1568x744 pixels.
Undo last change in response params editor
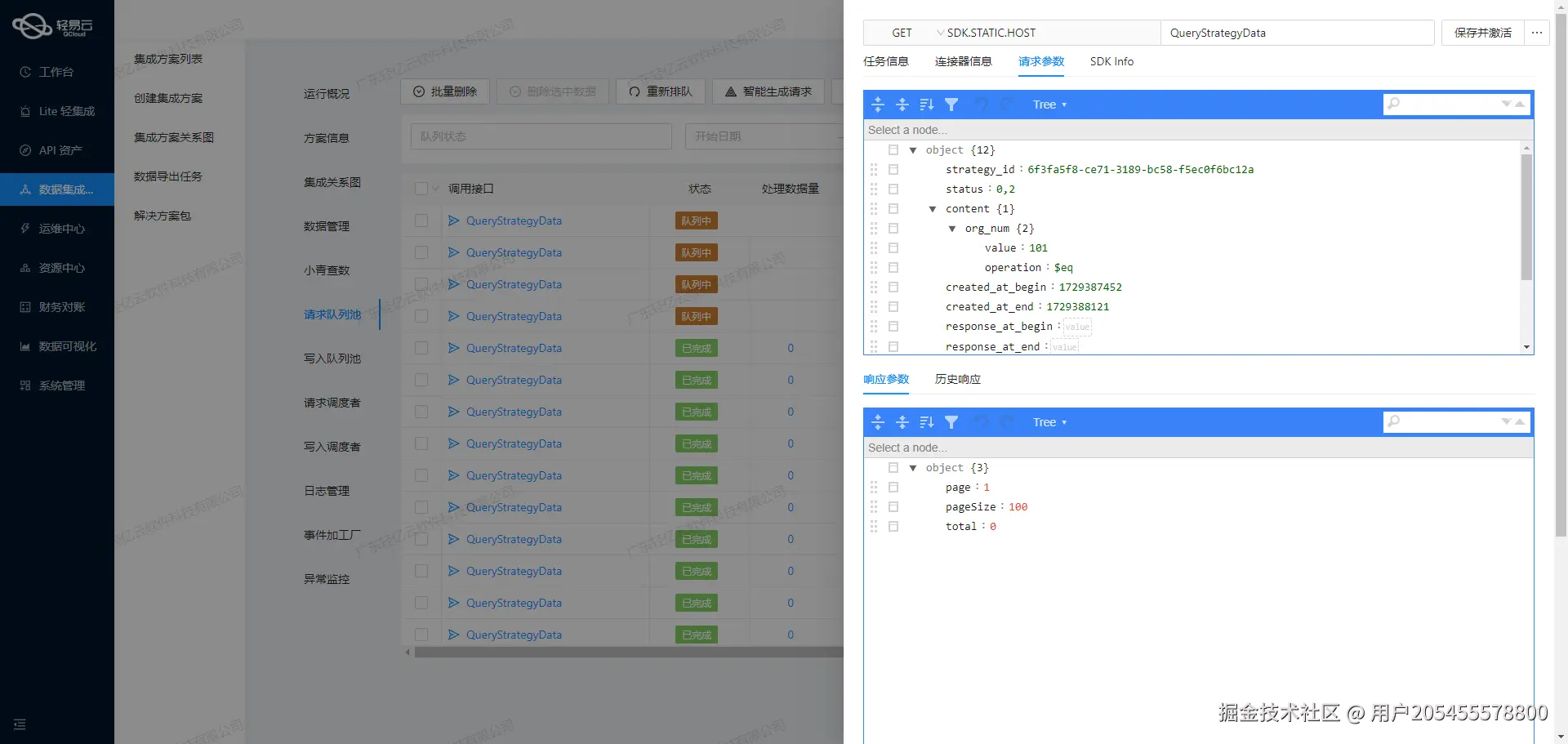982,422
